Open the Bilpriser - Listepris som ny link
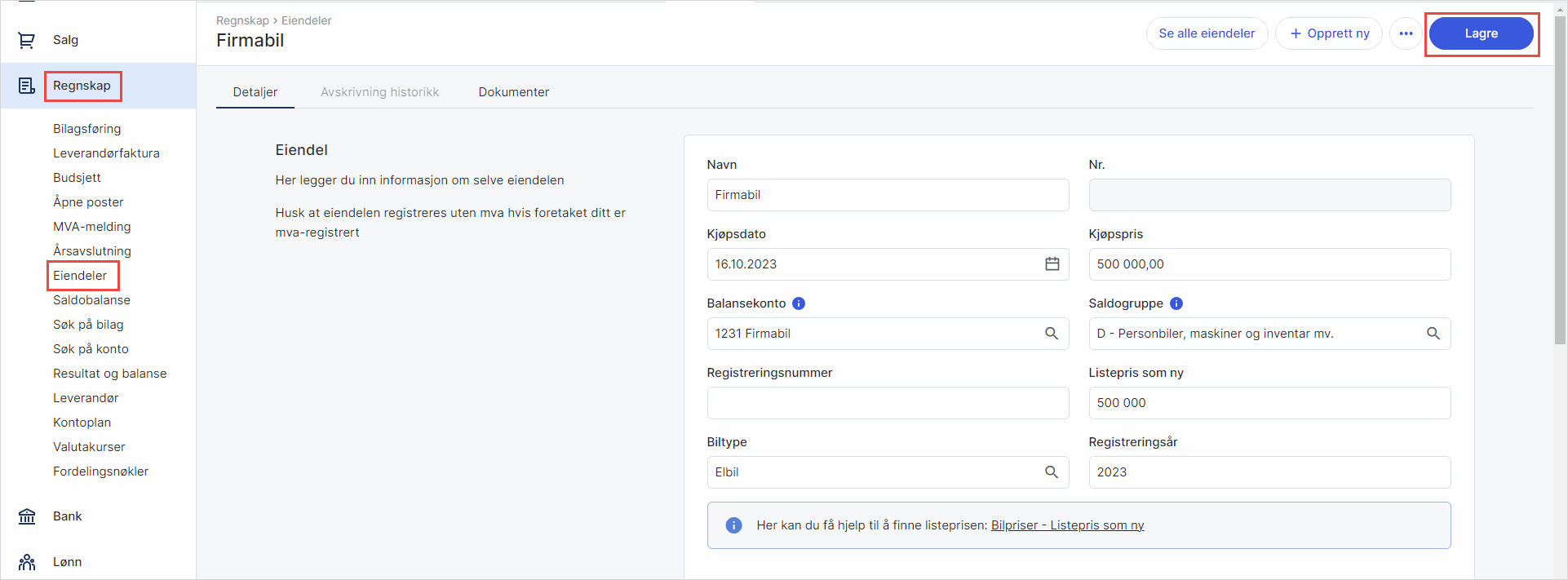This screenshot has width=1568, height=580. 1067,525
